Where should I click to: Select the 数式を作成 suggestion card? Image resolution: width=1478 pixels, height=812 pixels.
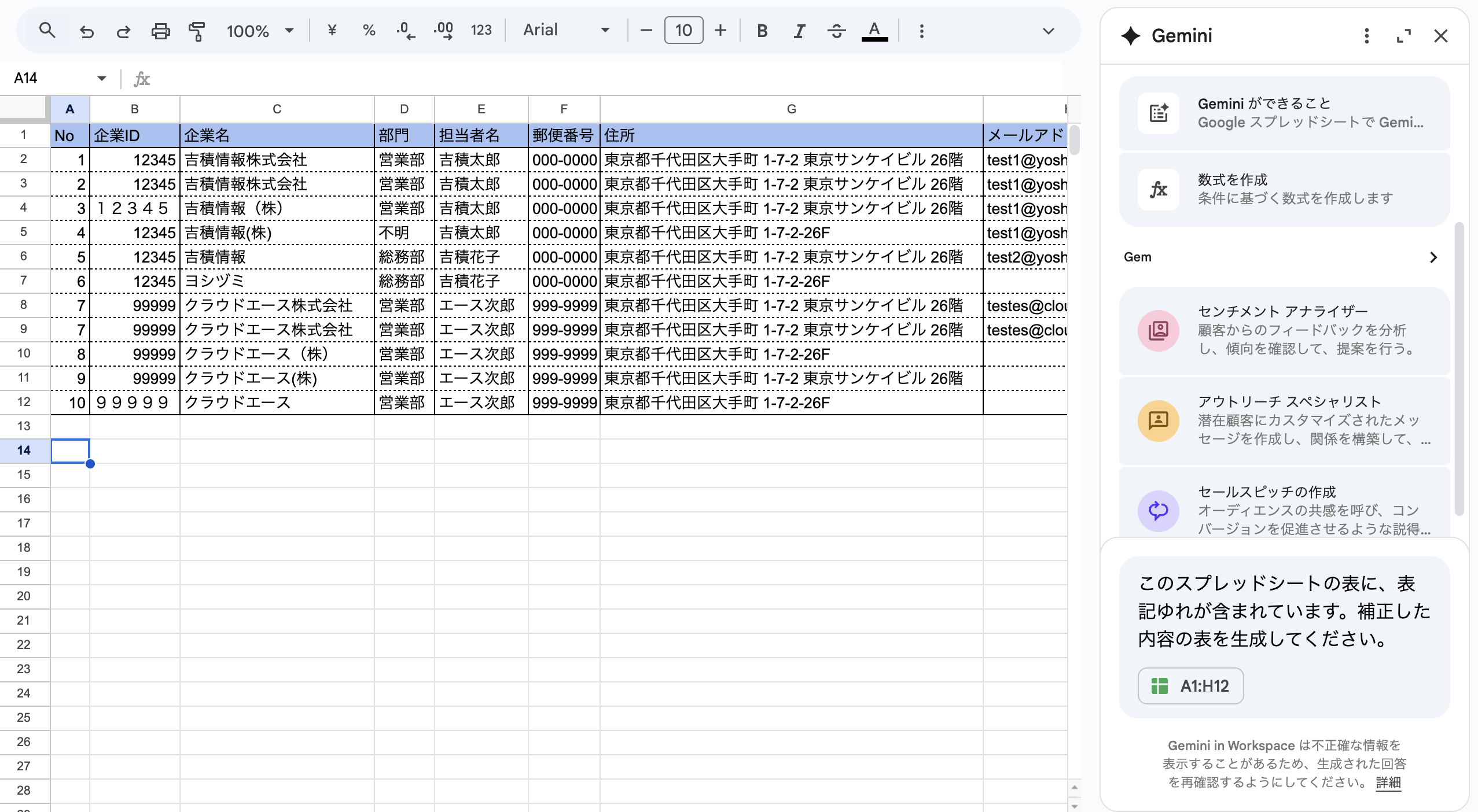[1284, 189]
